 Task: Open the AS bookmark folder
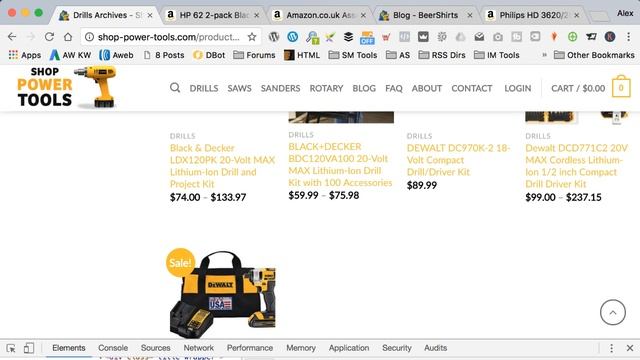(x=398, y=55)
